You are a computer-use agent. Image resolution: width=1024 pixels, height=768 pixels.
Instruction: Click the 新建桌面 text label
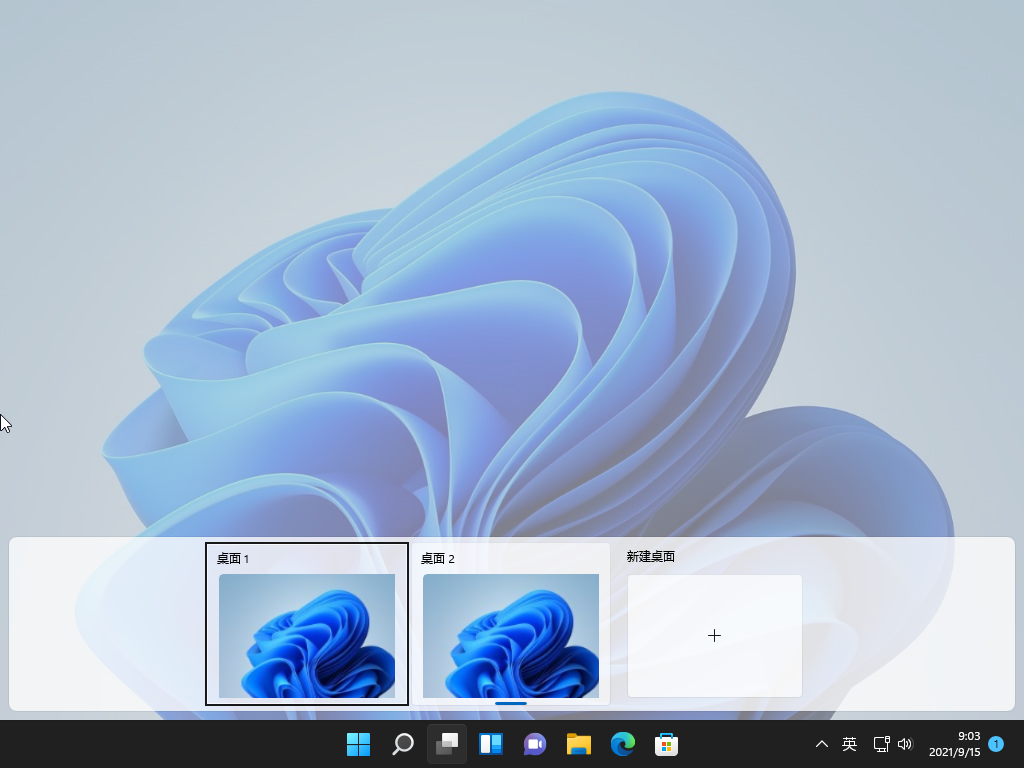(x=651, y=557)
